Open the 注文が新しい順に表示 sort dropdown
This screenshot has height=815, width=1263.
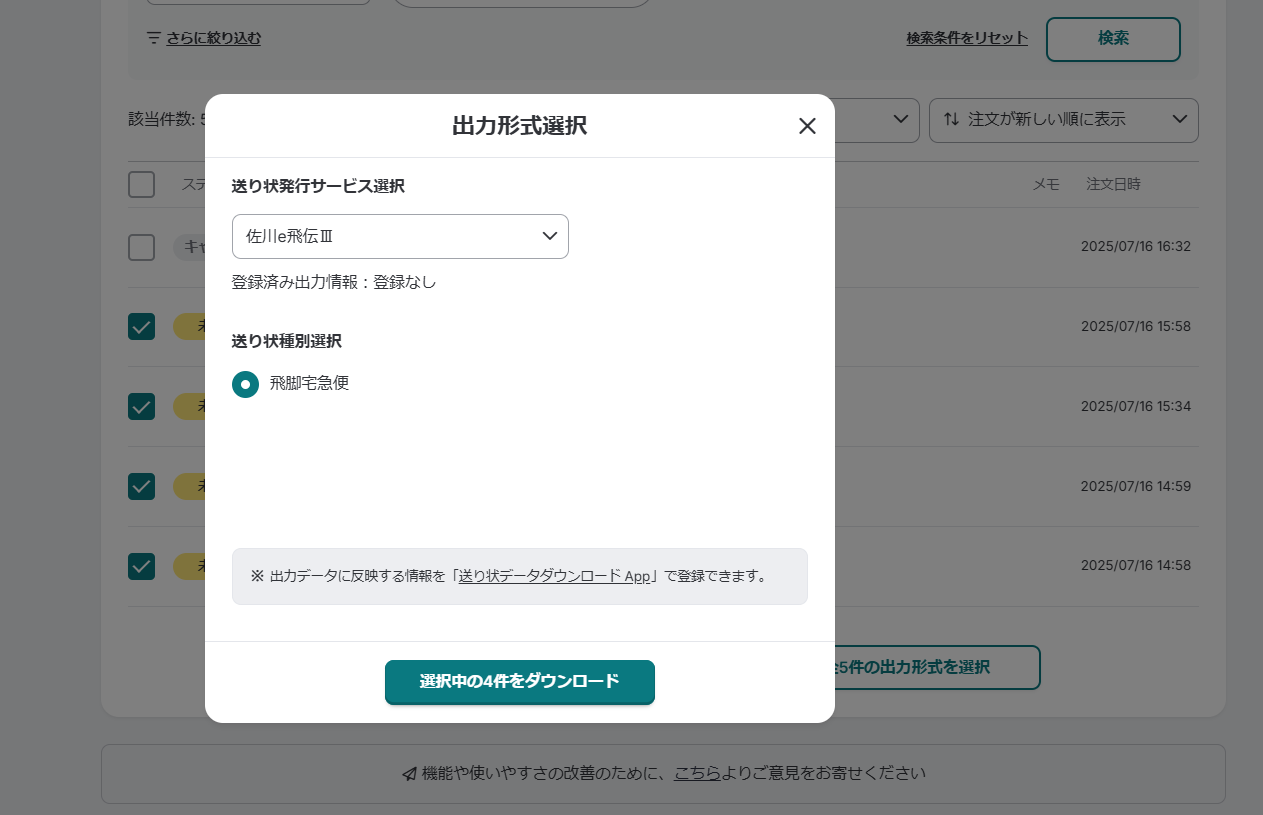click(1064, 120)
